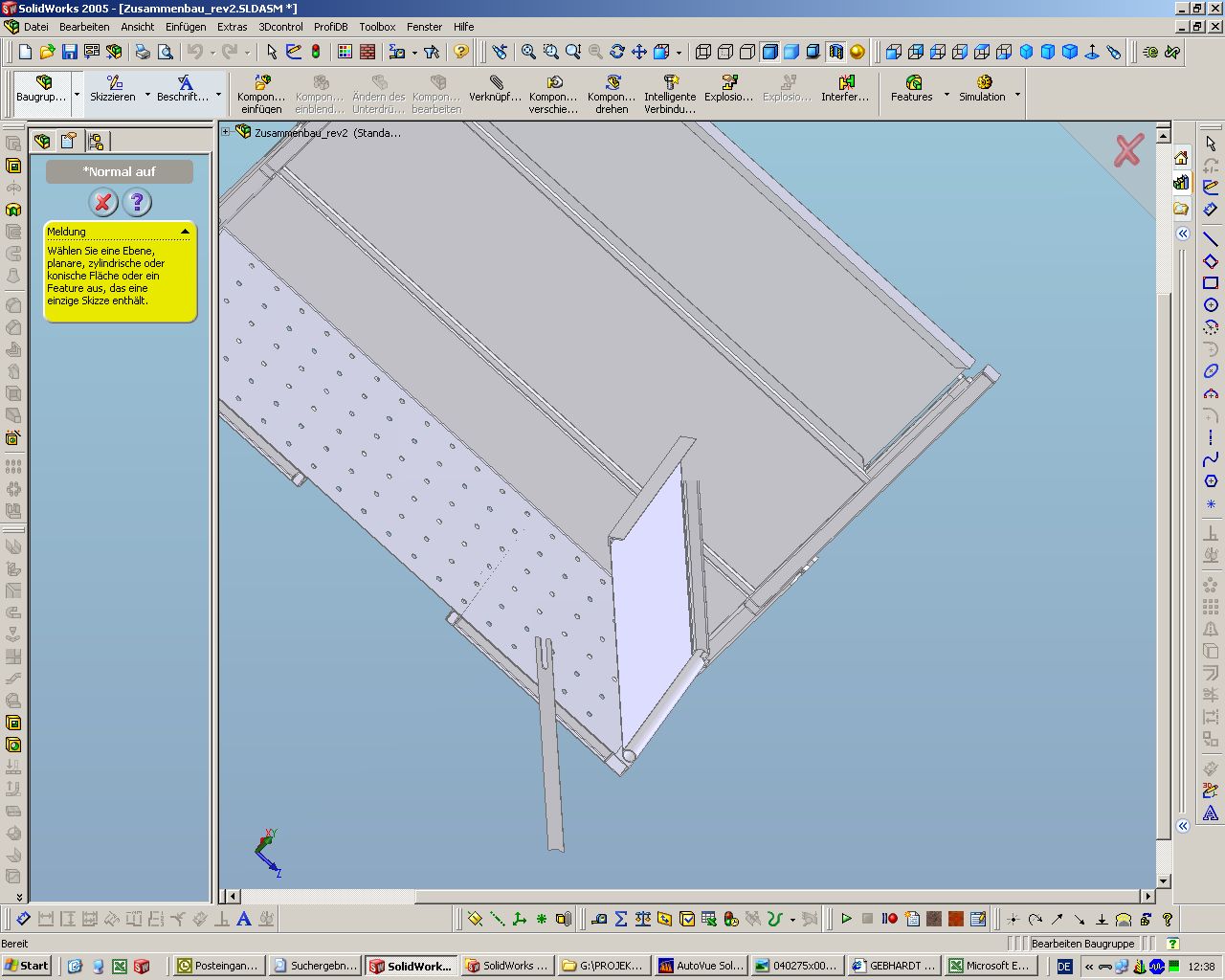
Task: Switch to the AutoVue taskbar window
Action: pos(701,966)
